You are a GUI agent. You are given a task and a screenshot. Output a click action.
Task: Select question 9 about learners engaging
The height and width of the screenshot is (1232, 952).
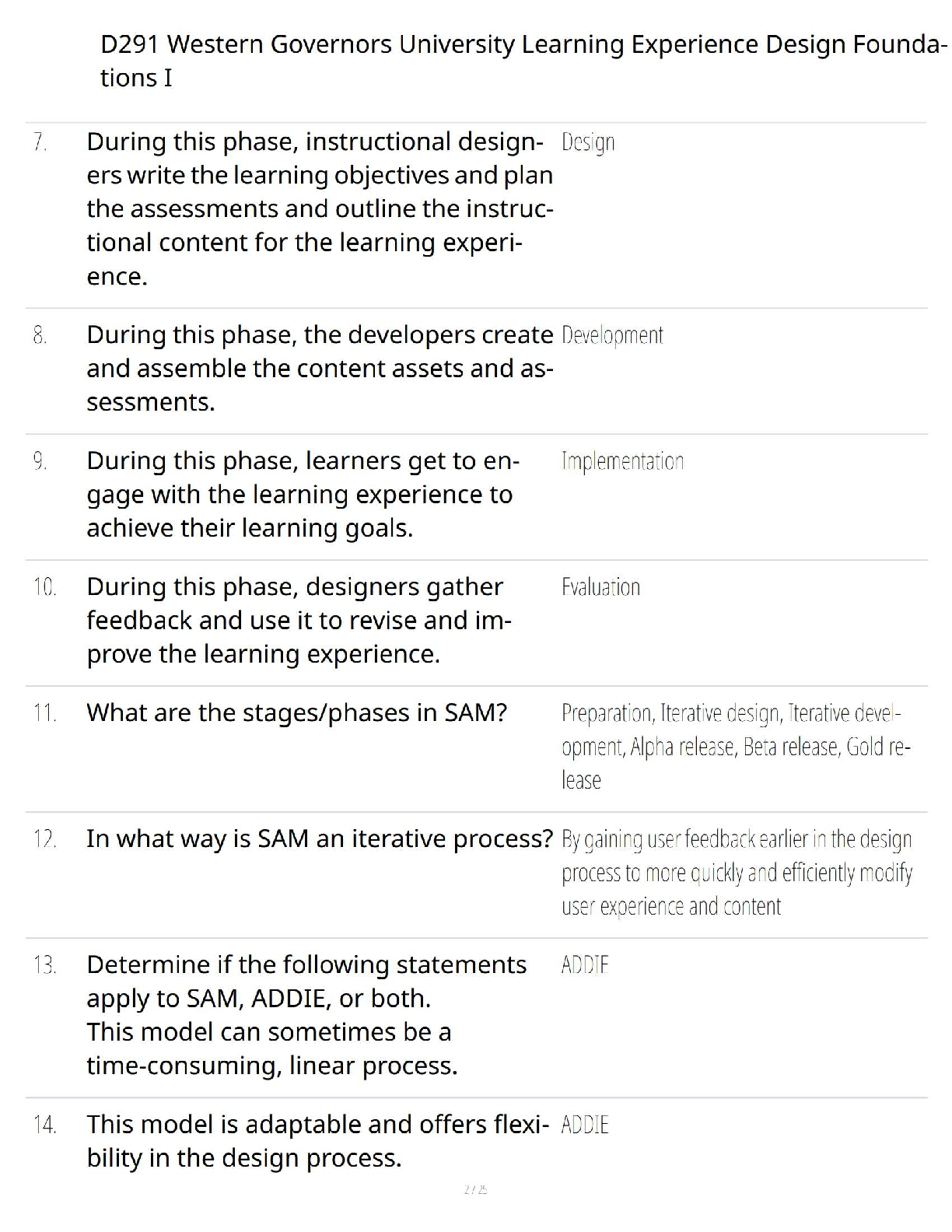click(x=303, y=494)
